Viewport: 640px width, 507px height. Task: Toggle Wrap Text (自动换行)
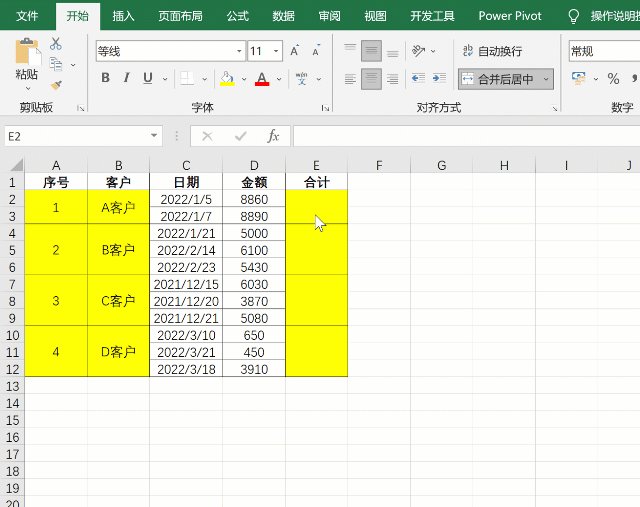pyautogui.click(x=492, y=51)
